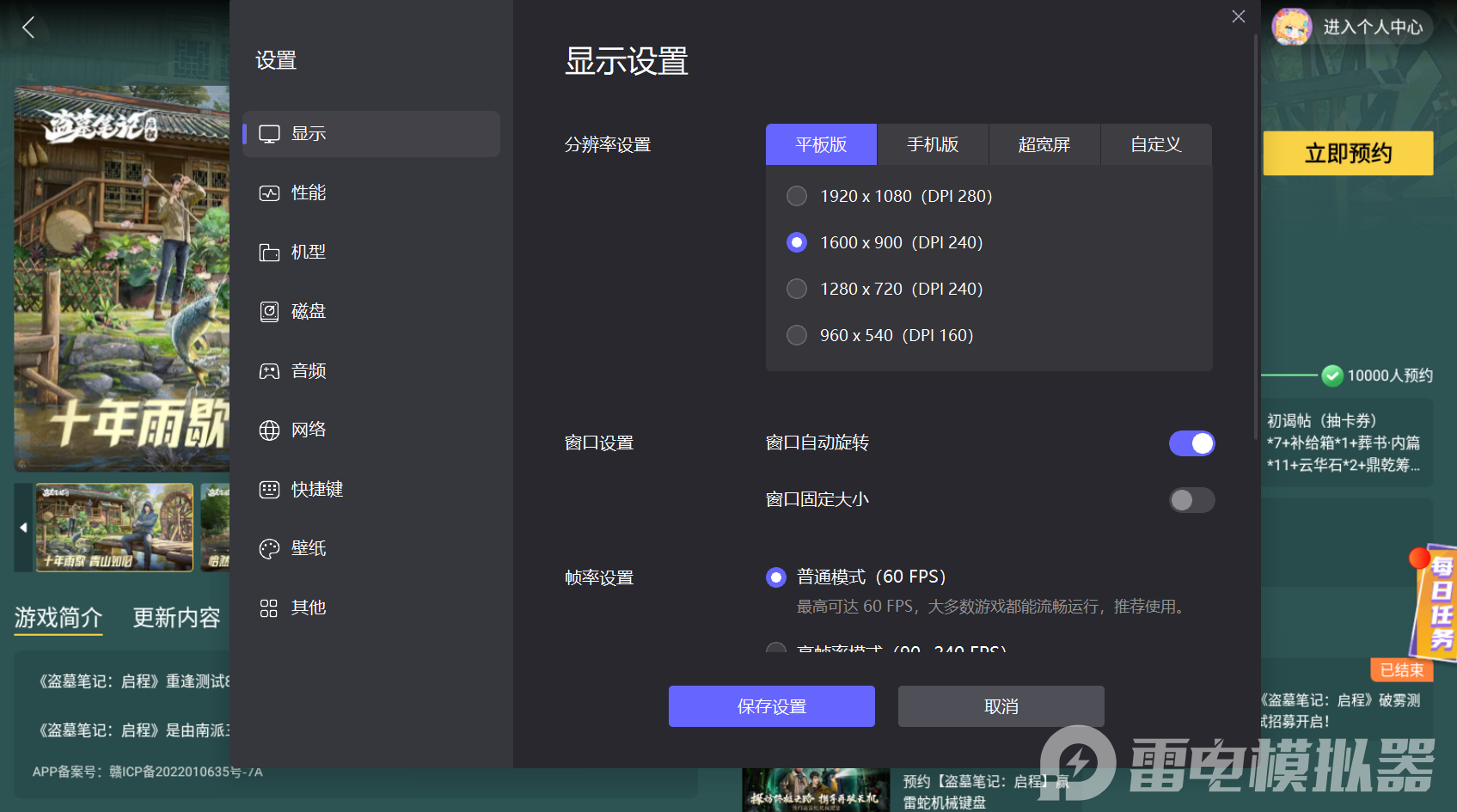Click the 十年雨歇 game screenshot thumbnail
The width and height of the screenshot is (1457, 812).
[x=113, y=528]
